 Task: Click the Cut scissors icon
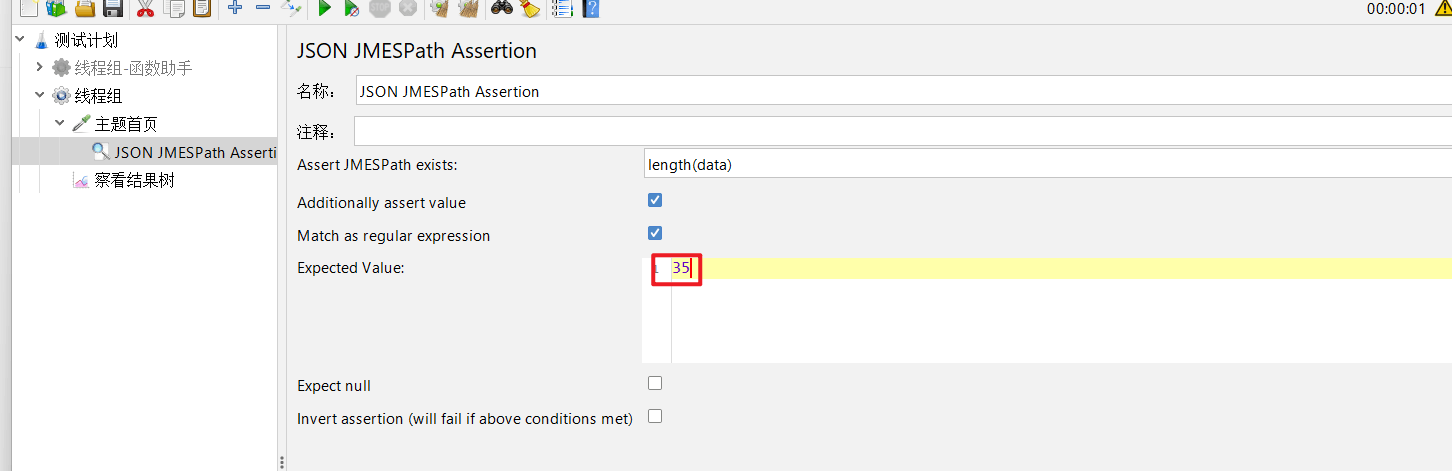tap(145, 9)
